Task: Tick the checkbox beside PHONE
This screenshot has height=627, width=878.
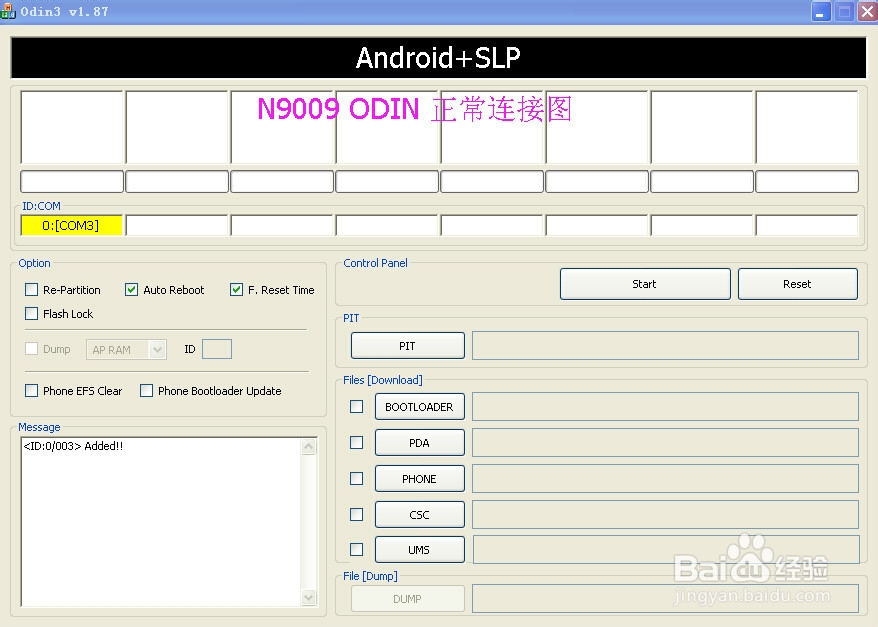Action: (x=357, y=479)
